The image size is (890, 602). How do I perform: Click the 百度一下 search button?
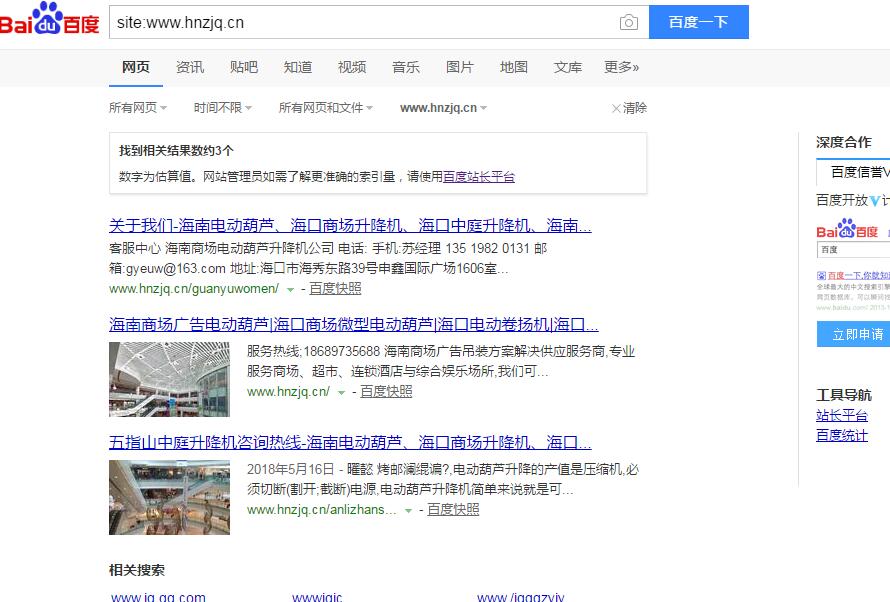click(x=699, y=22)
